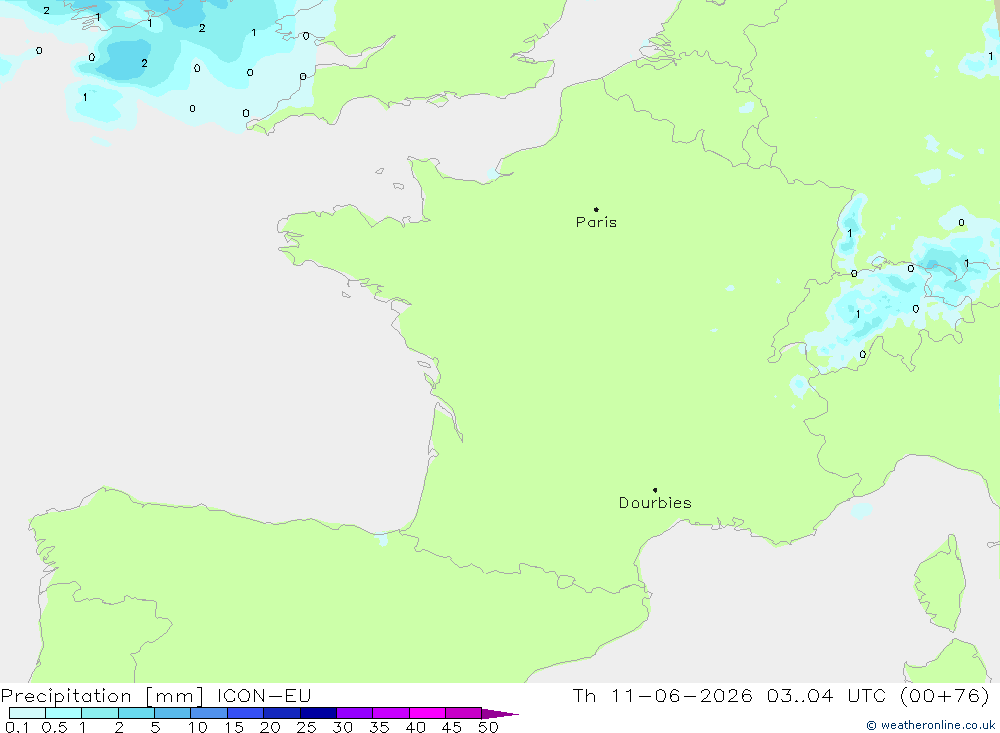1000x733 pixels.
Task: Click the ICON-EU model label
Action: tap(264, 695)
